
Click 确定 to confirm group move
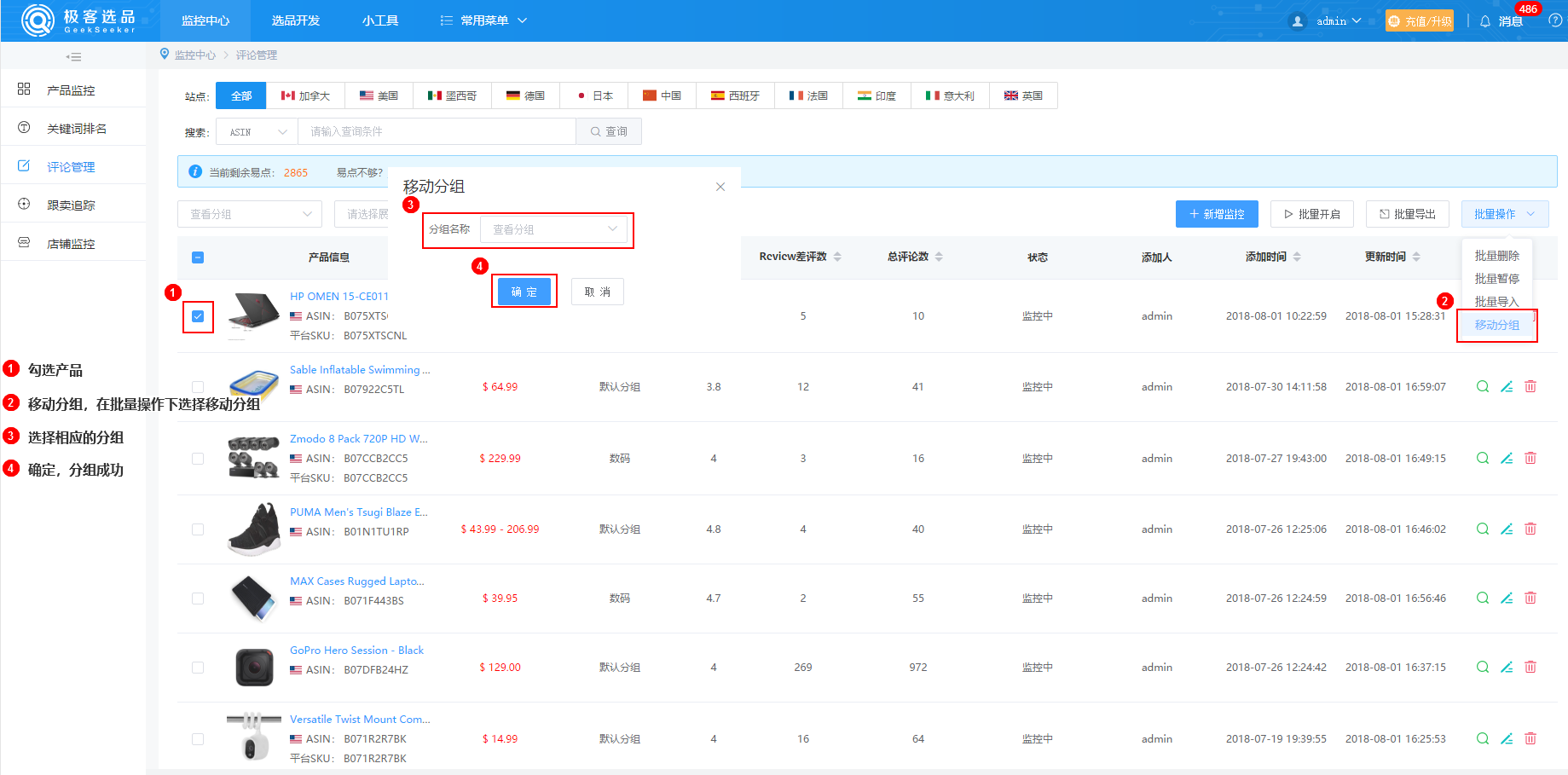(524, 292)
